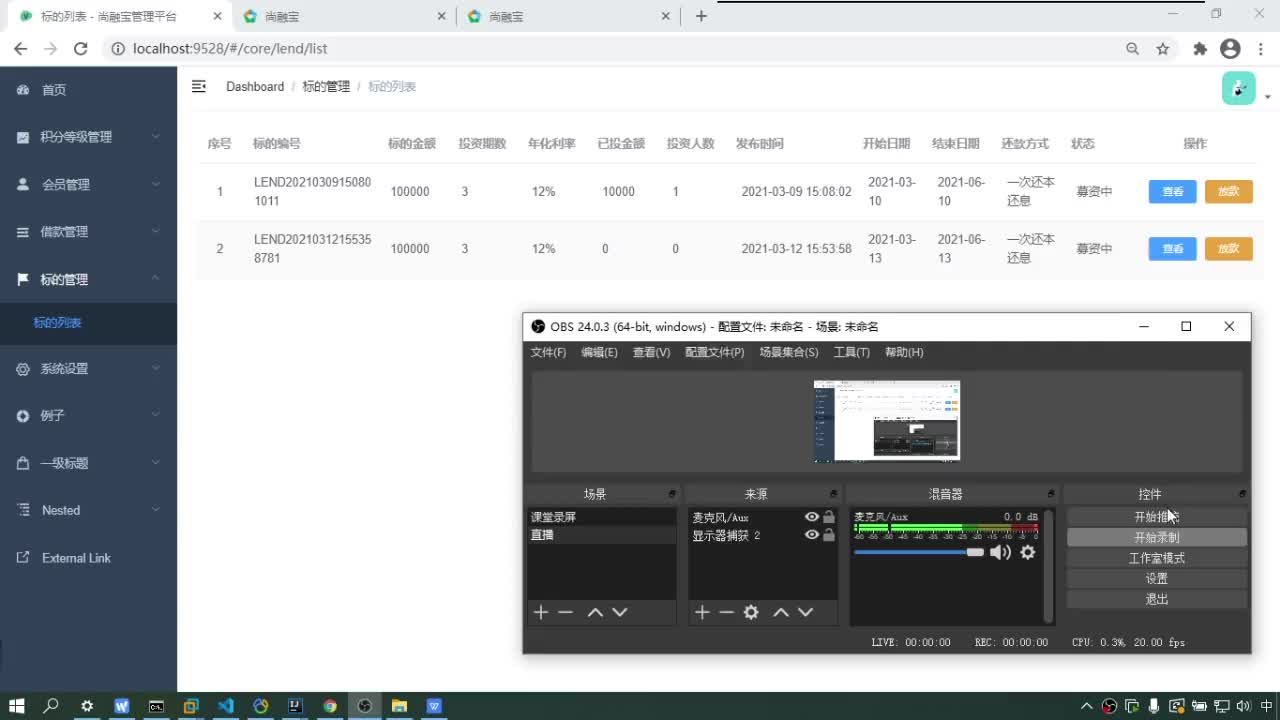Open browser zoom magnifier icon
Screen dimensions: 1280x720
click(1132, 48)
